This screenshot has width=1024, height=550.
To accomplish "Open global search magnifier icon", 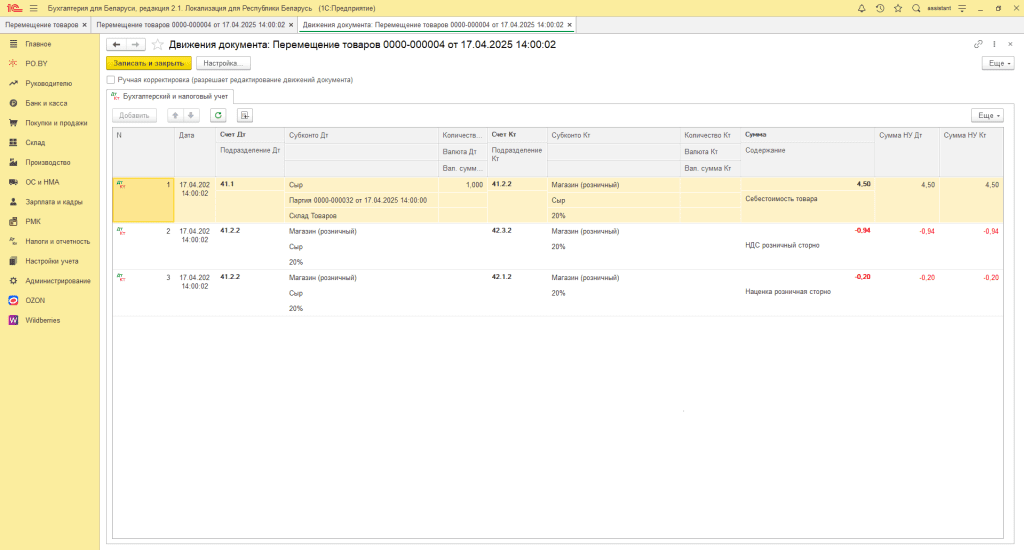I will tap(916, 8).
